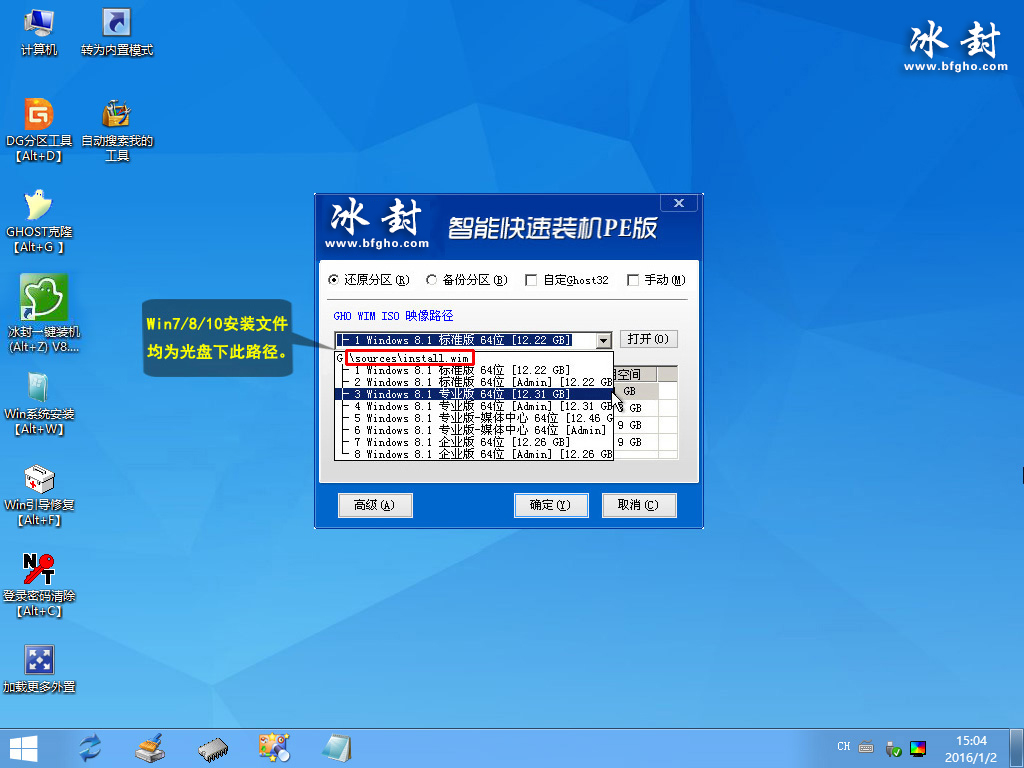Launch the GHOST克隆 ghost icon
1024x768 pixels.
pyautogui.click(x=39, y=221)
